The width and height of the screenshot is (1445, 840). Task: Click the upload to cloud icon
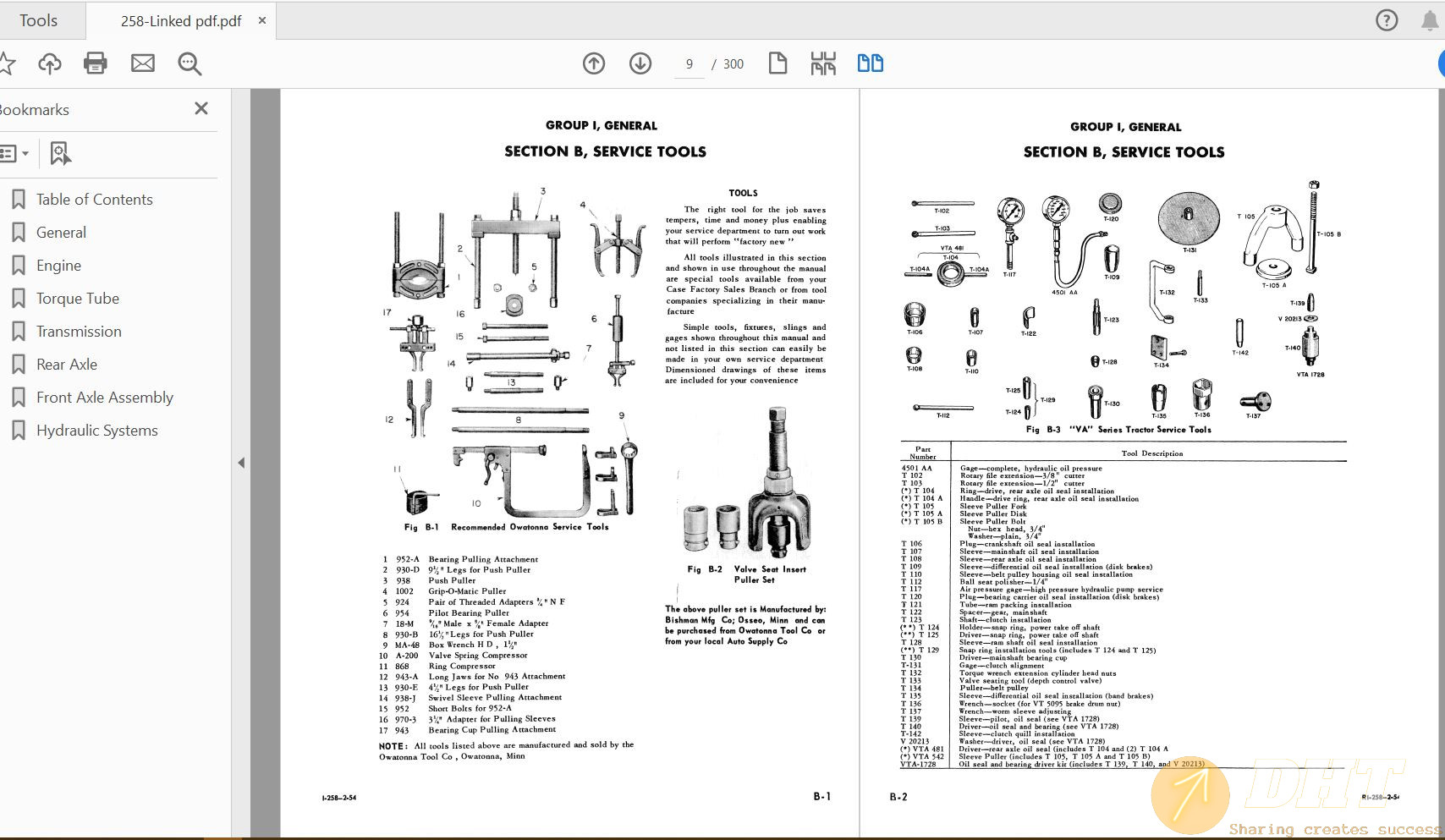point(50,63)
